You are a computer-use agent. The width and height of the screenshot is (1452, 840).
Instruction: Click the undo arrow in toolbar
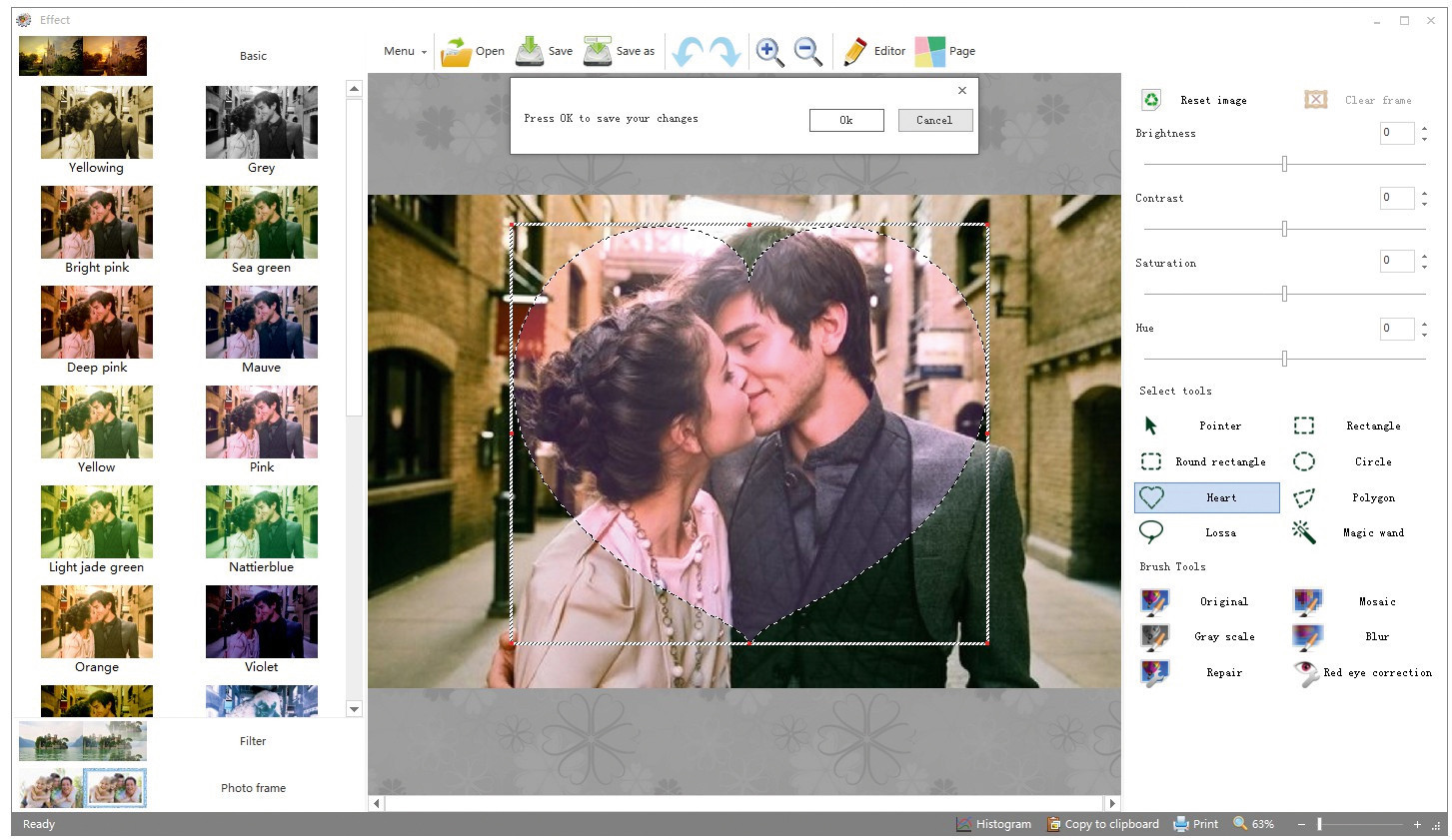(687, 51)
